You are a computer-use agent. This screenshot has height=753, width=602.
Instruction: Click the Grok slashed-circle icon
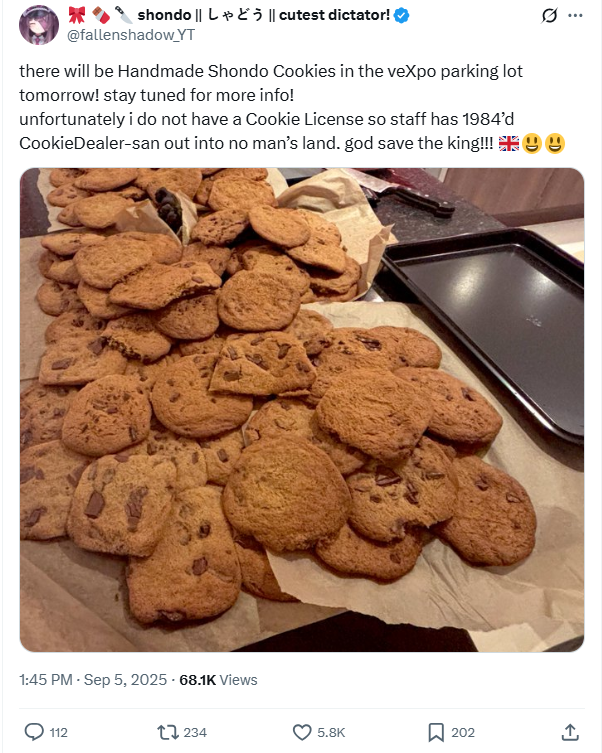point(549,15)
